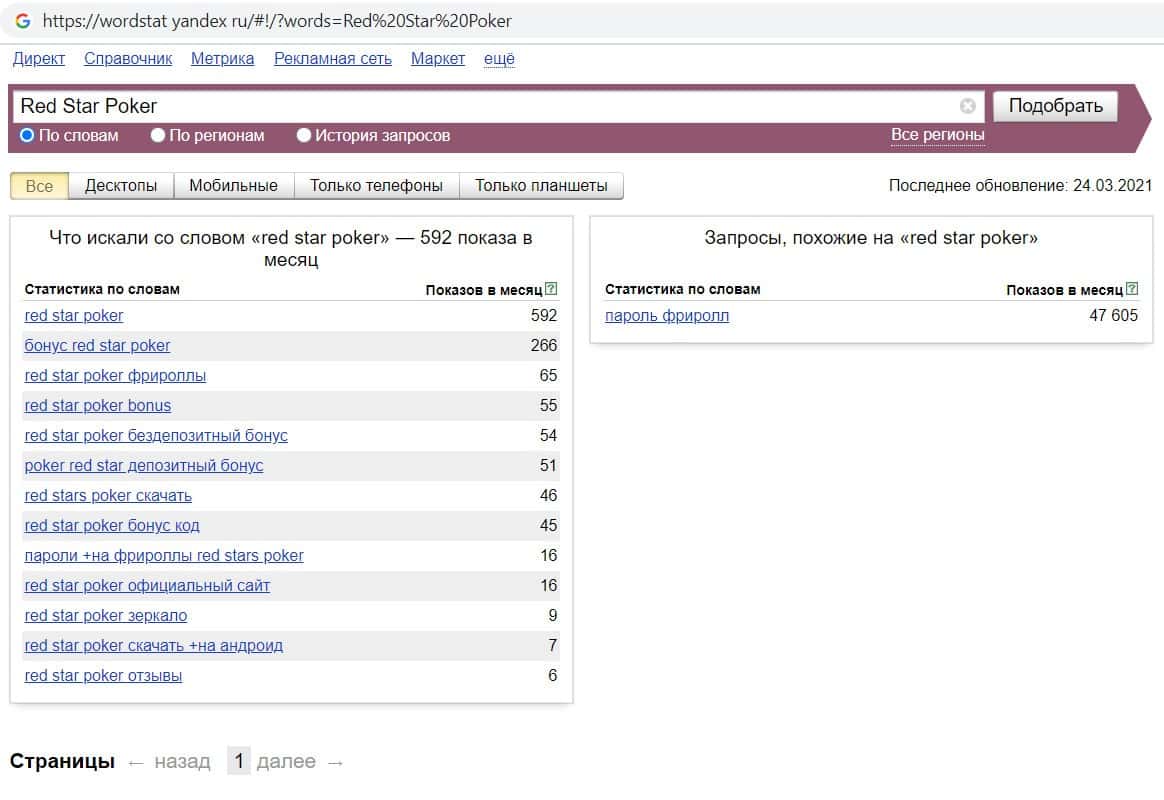
Task: Expand the 'ещё' services menu
Action: point(499,59)
